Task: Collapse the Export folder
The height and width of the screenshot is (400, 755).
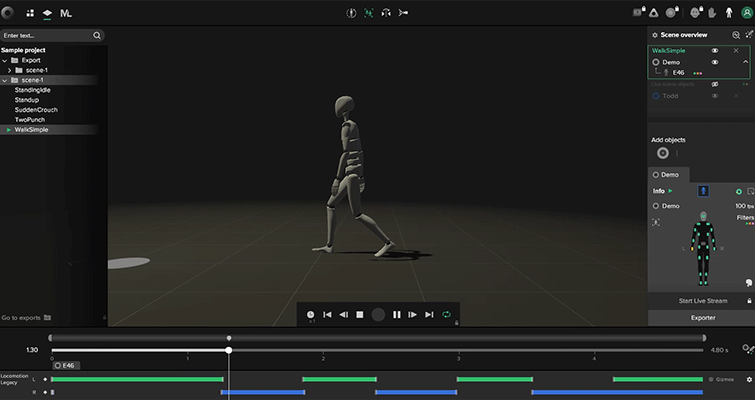Action: pyautogui.click(x=5, y=61)
